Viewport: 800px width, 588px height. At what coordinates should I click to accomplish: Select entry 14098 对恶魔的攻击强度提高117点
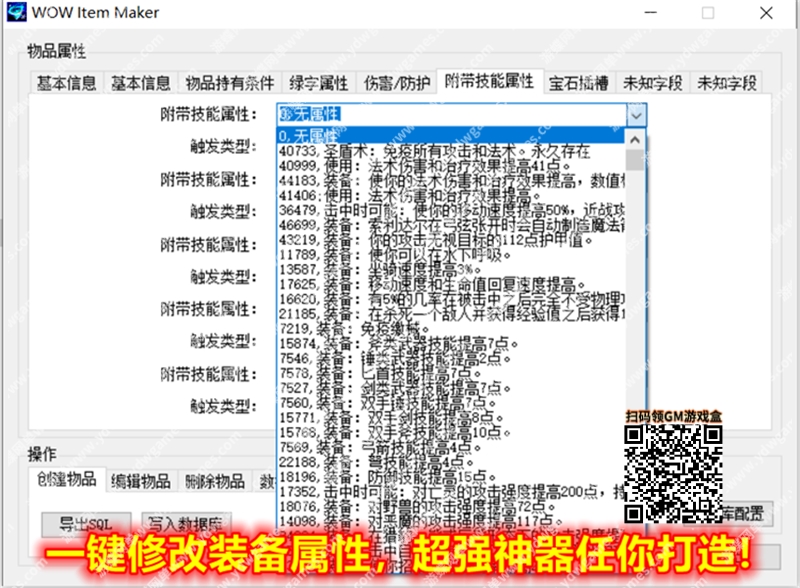coord(451,521)
